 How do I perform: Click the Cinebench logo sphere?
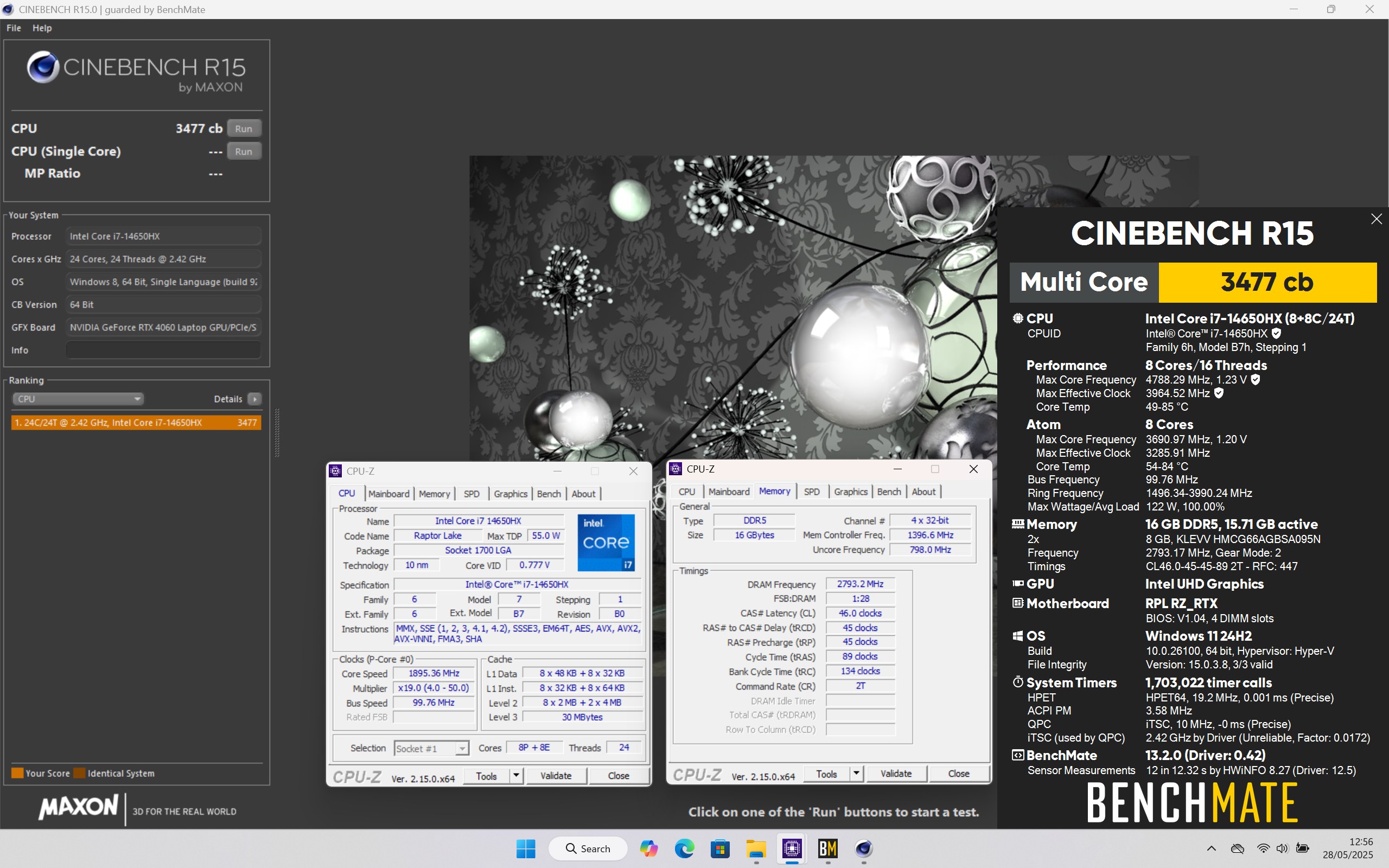pyautogui.click(x=43, y=67)
